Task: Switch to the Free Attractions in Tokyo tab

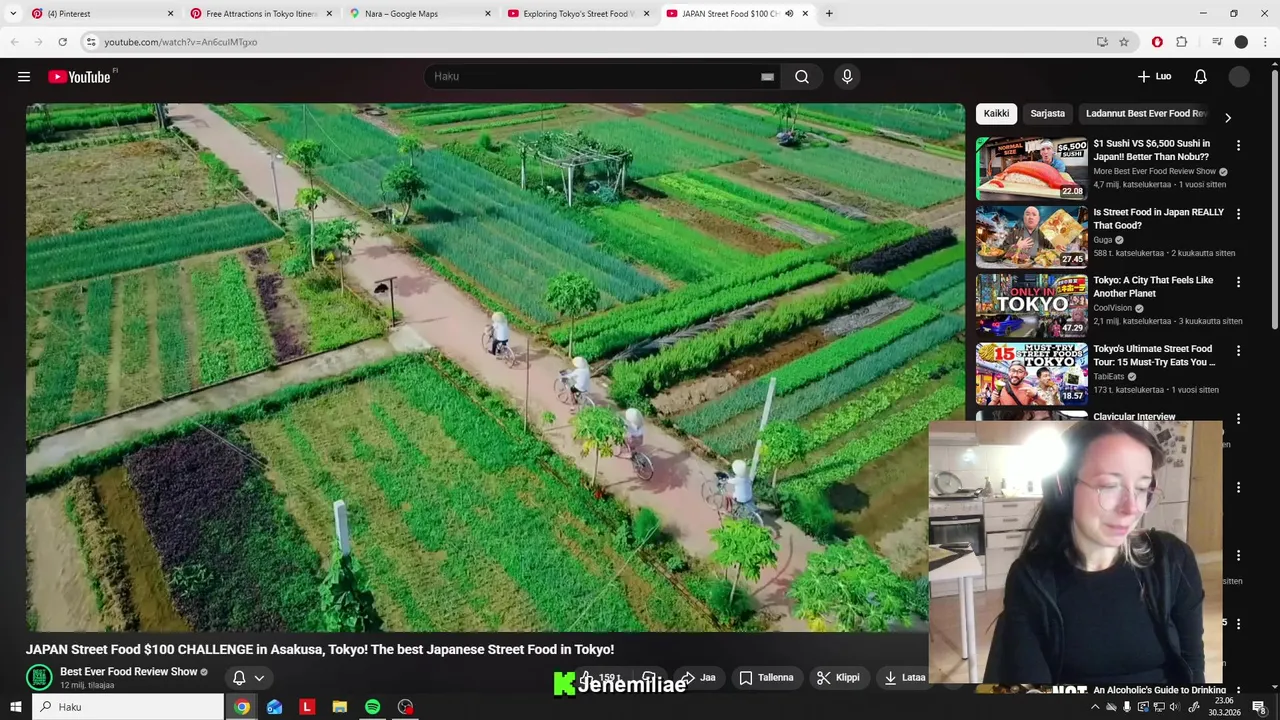Action: (x=262, y=14)
